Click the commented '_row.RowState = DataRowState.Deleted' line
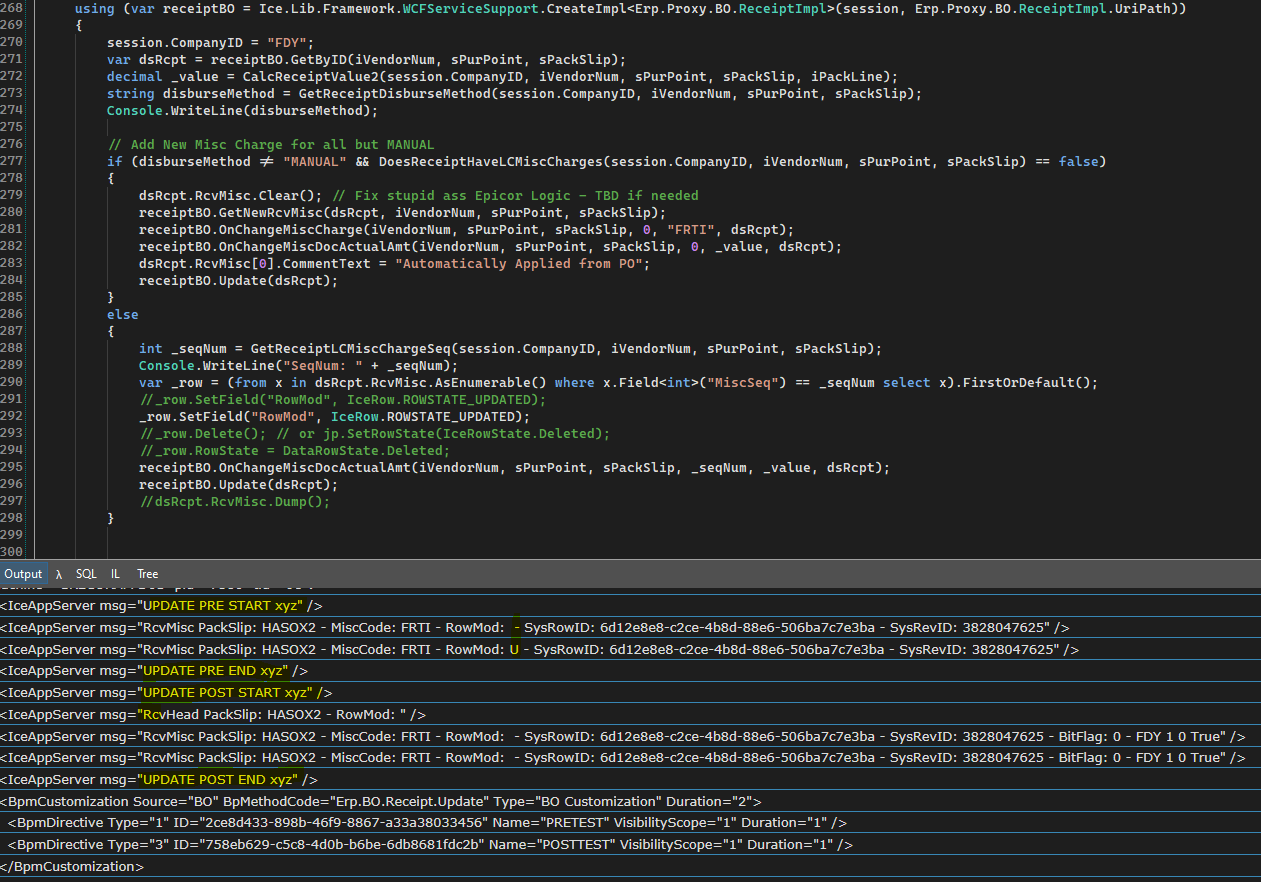Image resolution: width=1261 pixels, height=882 pixels. (x=295, y=450)
